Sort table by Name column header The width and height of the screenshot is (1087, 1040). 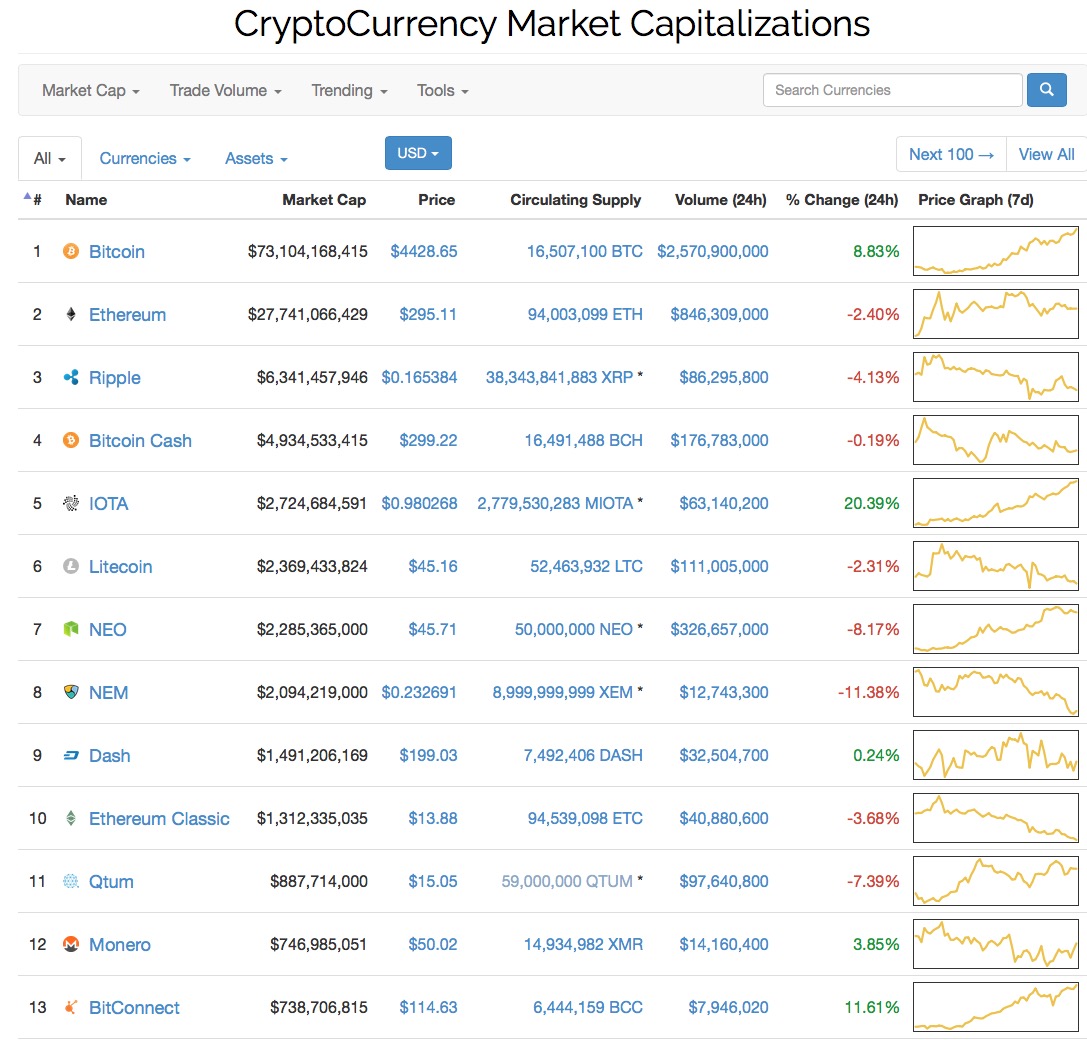pos(86,200)
